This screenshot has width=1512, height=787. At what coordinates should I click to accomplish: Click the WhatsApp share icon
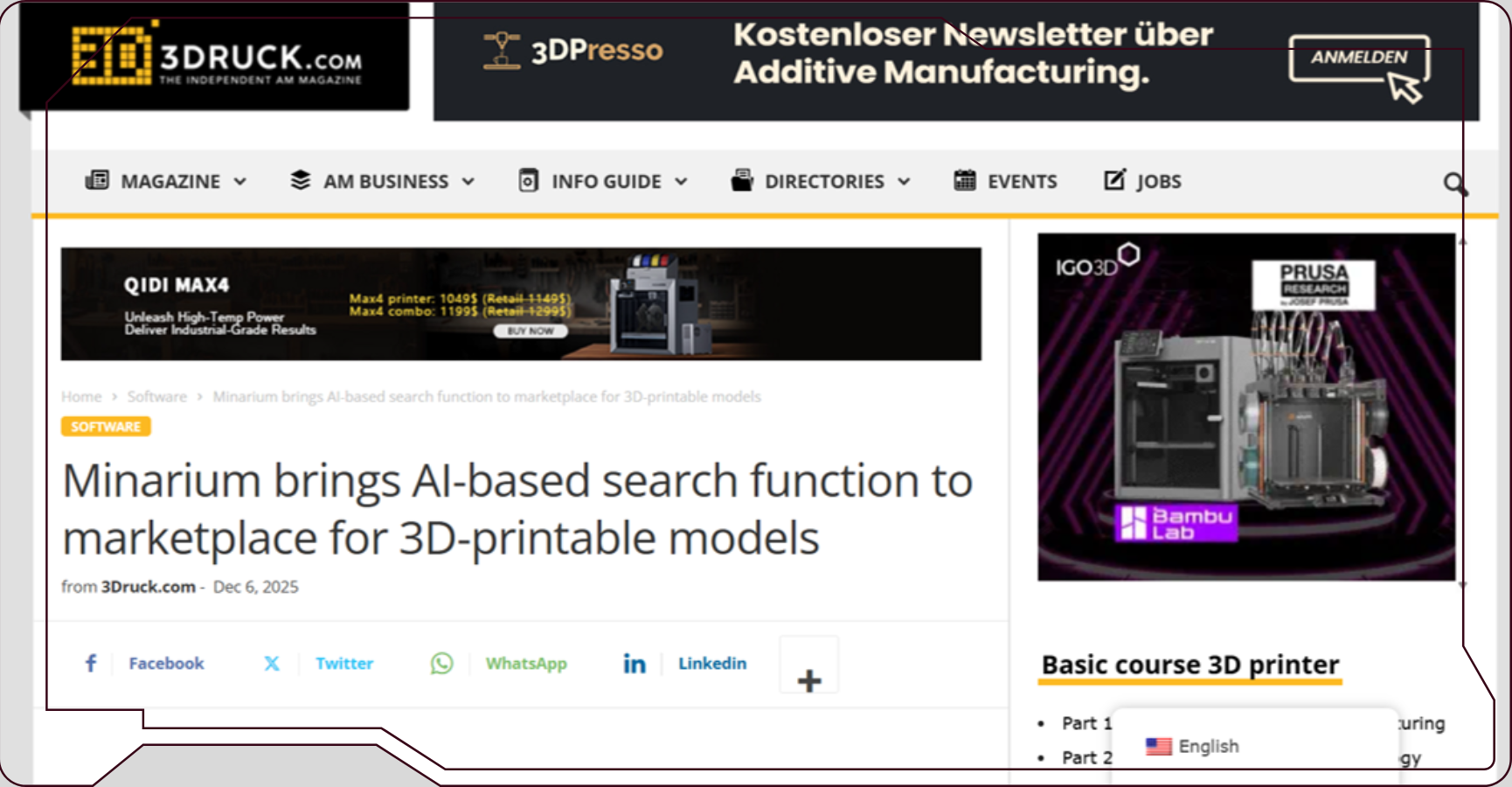tap(442, 664)
